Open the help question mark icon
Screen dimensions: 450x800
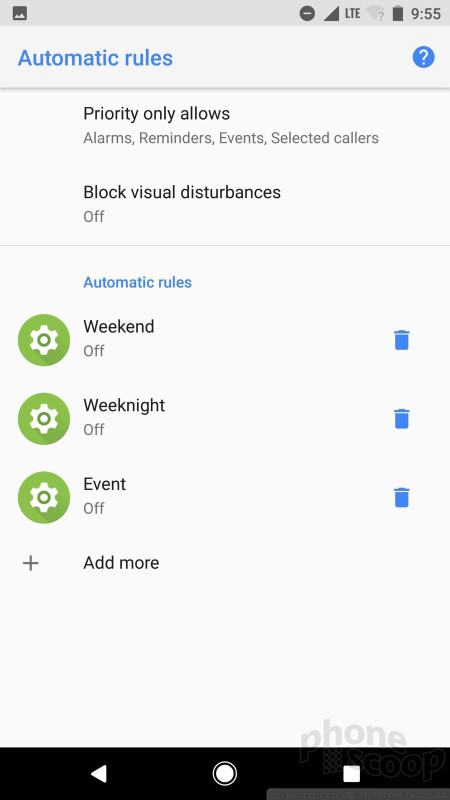[x=423, y=57]
